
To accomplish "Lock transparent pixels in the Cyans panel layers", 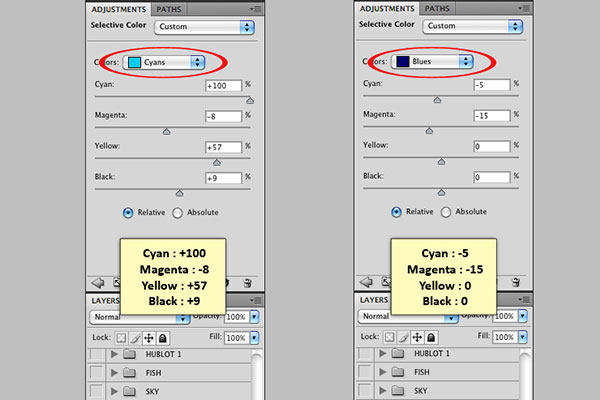I will click(121, 338).
